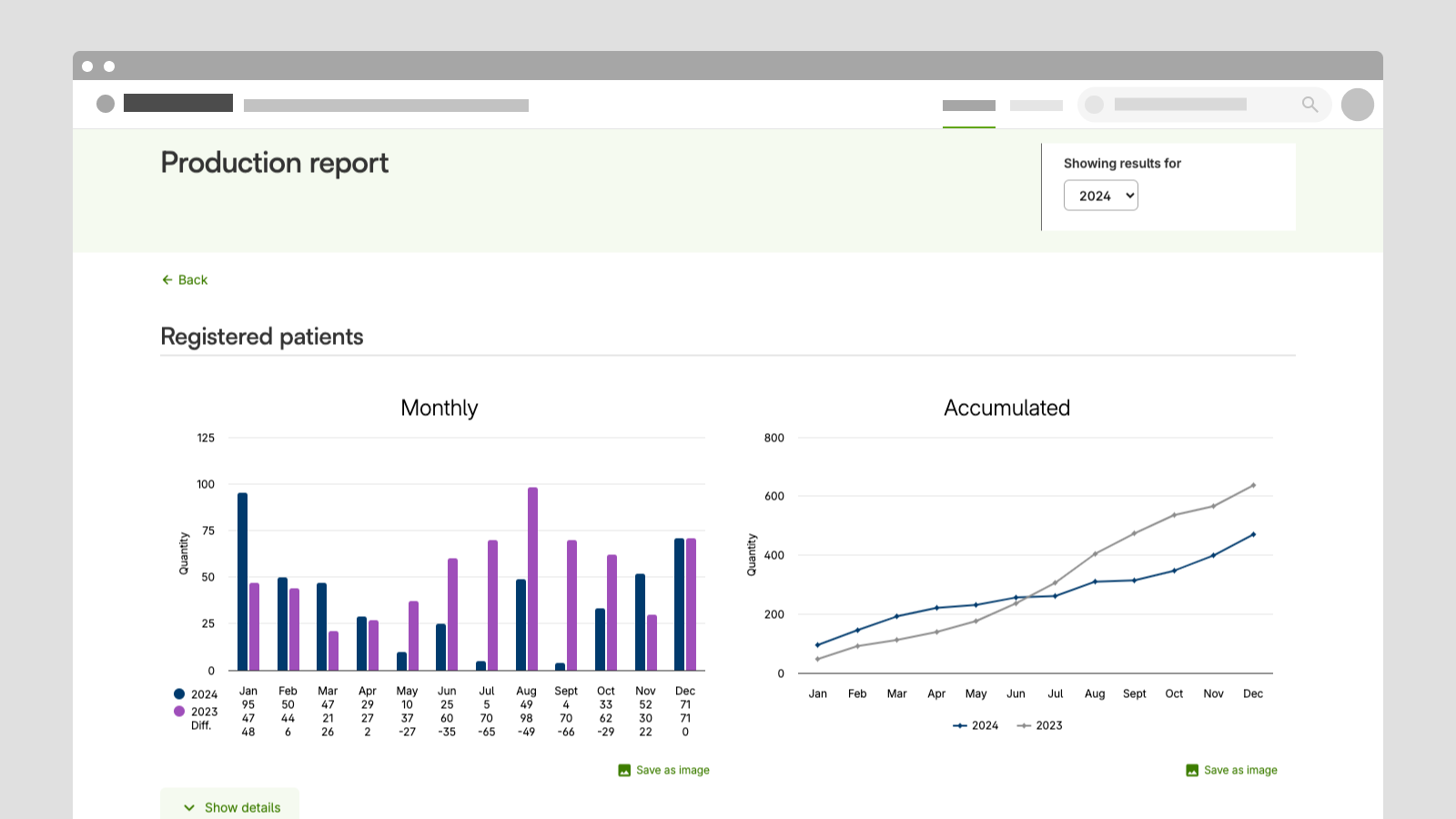The image size is (1456, 819).
Task: Save the Monthly chart as image
Action: 663,770
